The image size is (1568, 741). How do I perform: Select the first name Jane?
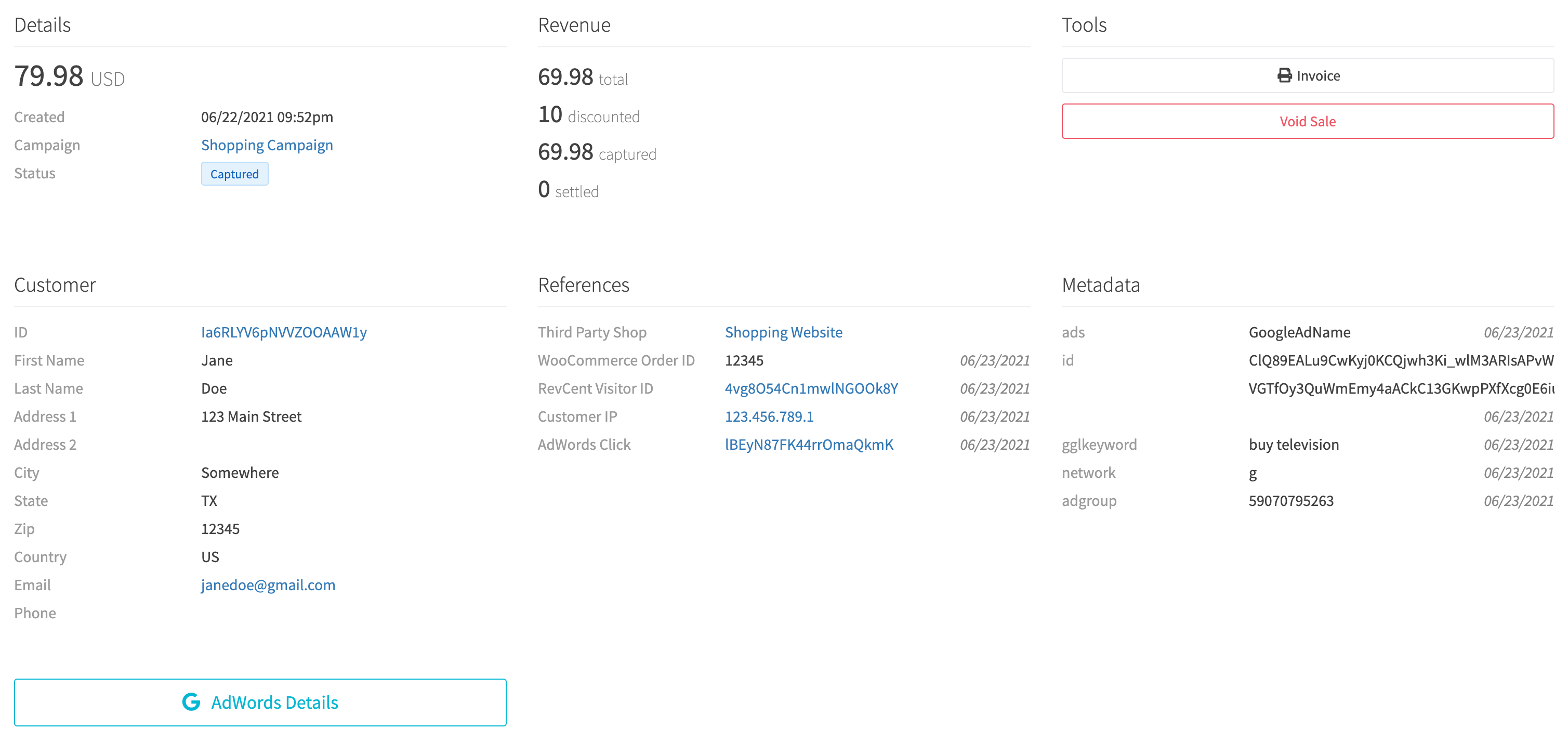[217, 360]
